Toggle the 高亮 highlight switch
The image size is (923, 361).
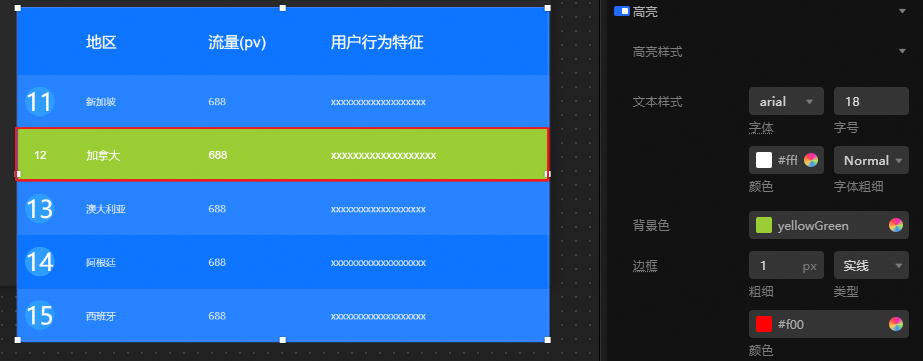(x=622, y=11)
